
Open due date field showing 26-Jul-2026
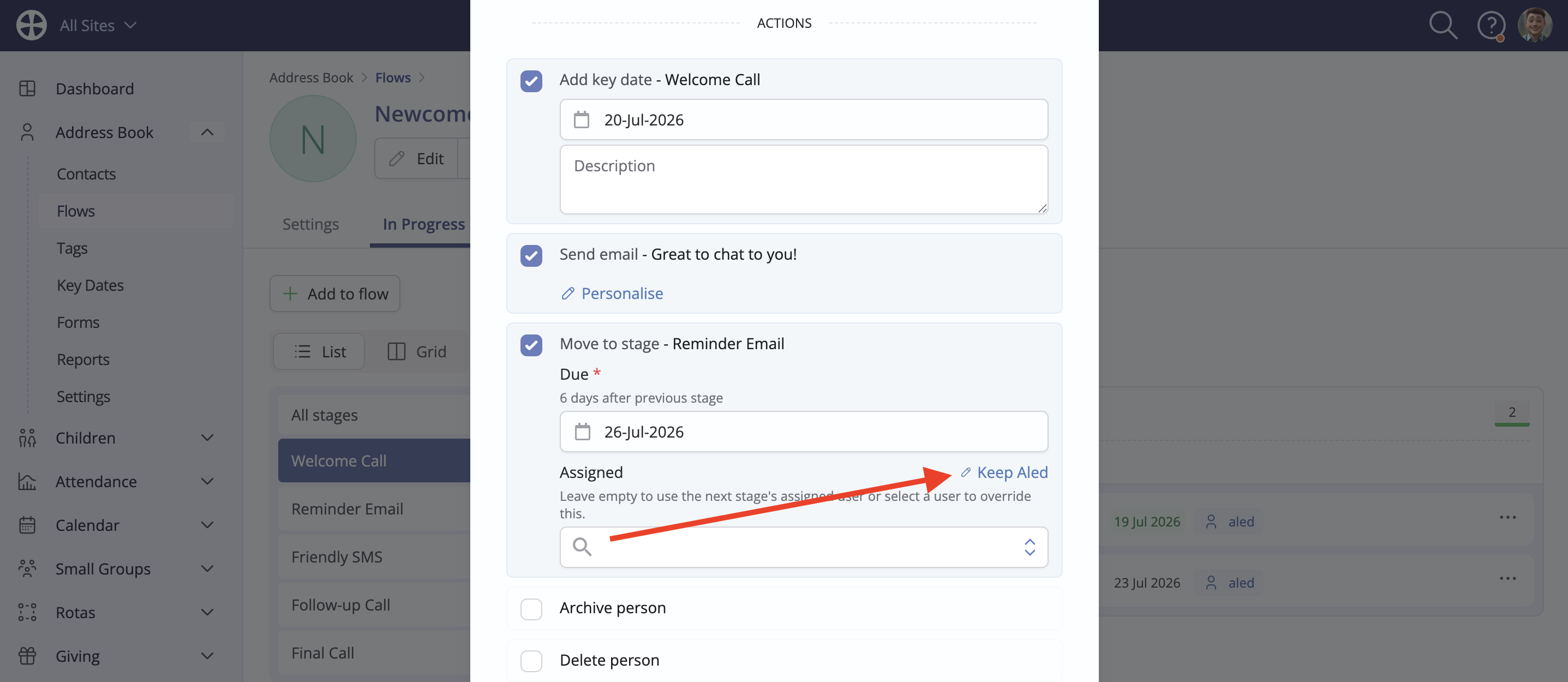coord(804,431)
